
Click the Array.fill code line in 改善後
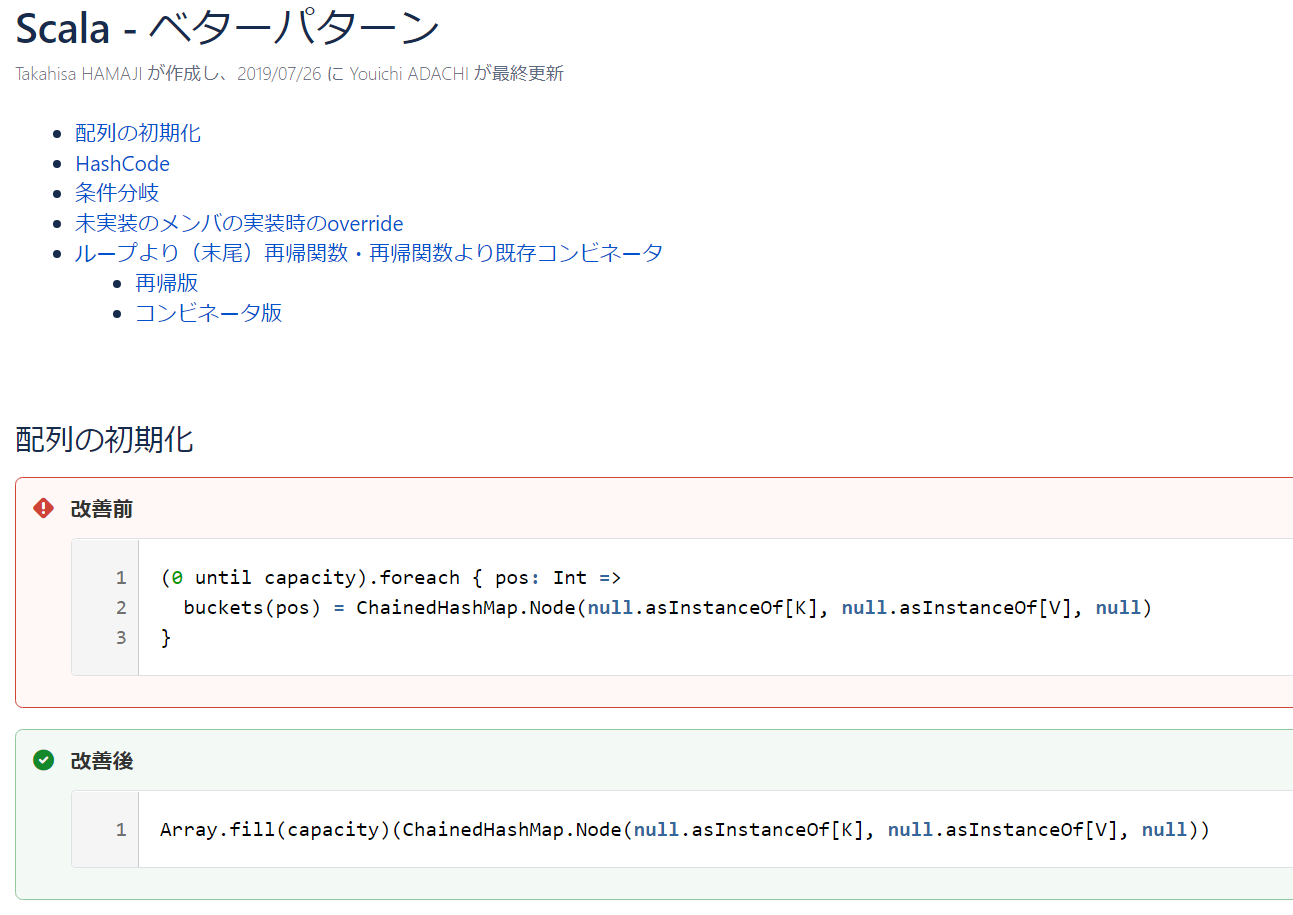point(685,829)
